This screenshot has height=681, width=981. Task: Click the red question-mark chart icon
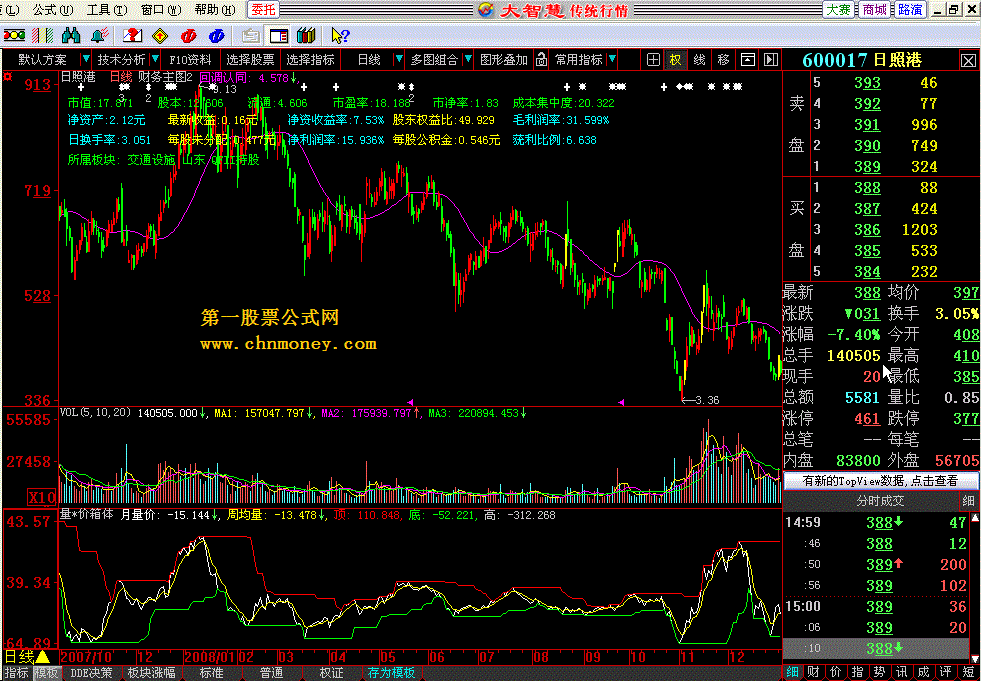[132, 35]
